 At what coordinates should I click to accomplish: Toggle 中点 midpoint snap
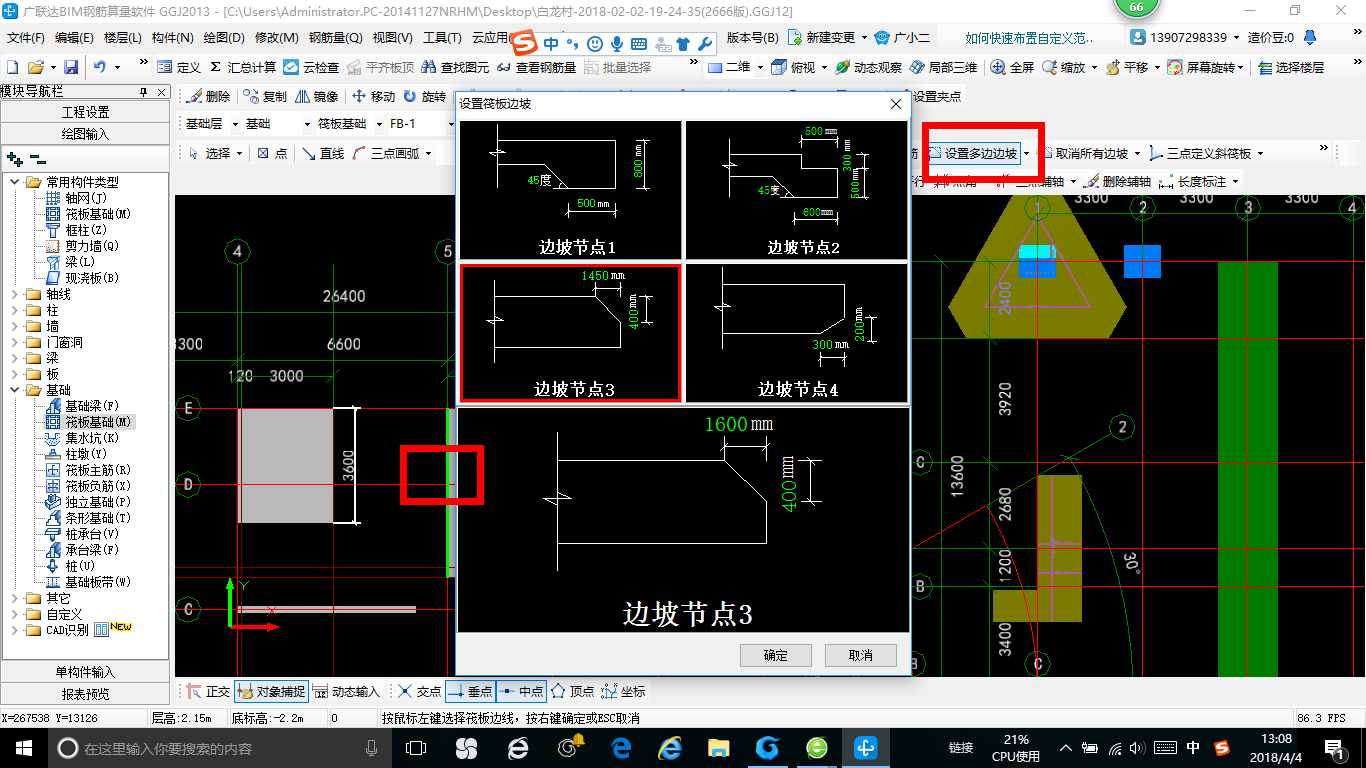521,691
